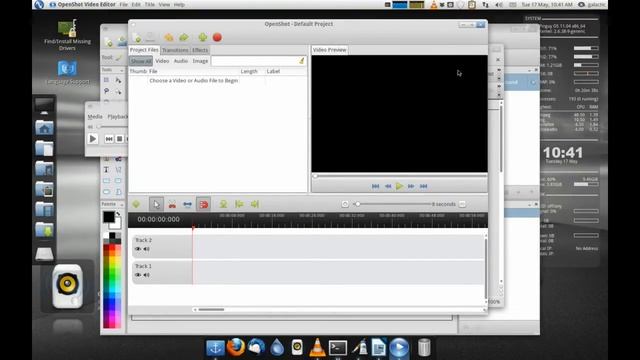Screen dimensions: 640x360
Task: Click the Redo arrow in OpenShot toolbar
Action: pyautogui.click(x=184, y=38)
